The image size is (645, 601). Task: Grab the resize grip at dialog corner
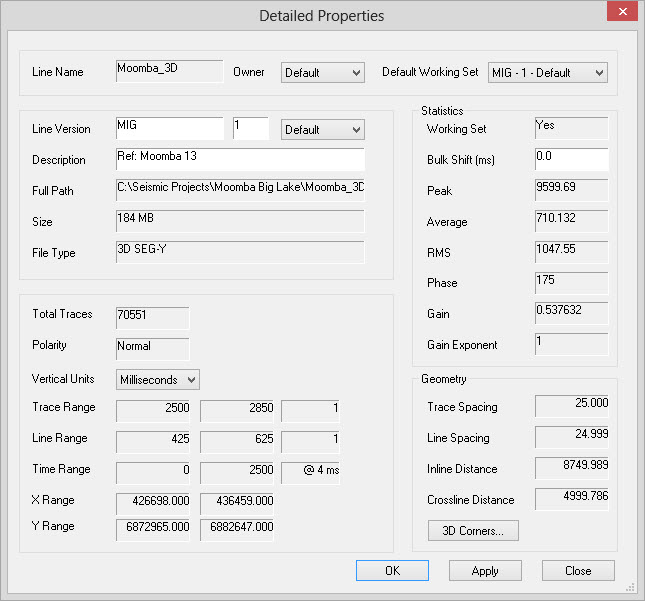[x=631, y=587]
